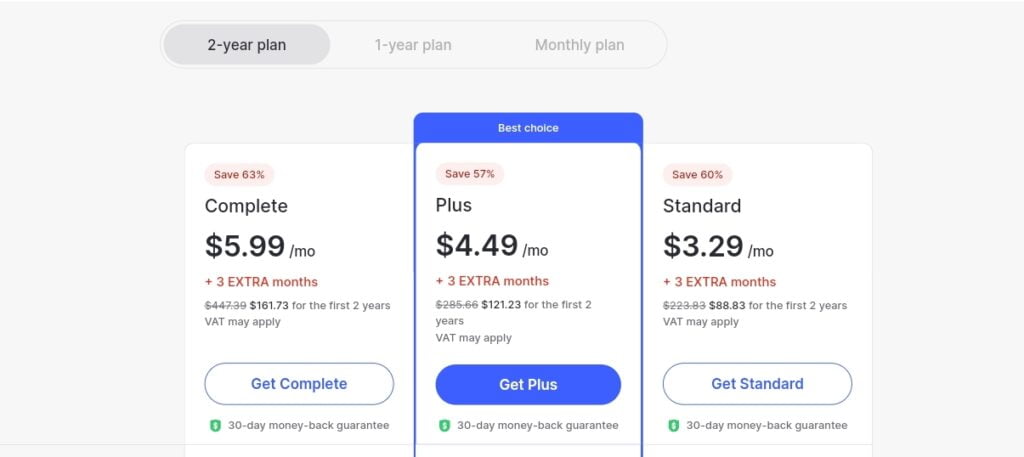
Task: Click the Best choice banner
Action: pos(528,128)
